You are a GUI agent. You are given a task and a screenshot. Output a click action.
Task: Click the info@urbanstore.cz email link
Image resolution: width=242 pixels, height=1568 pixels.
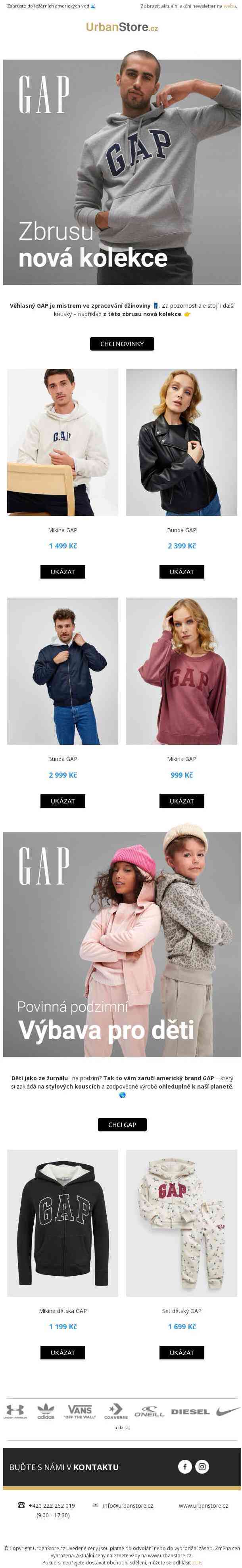(x=128, y=1505)
